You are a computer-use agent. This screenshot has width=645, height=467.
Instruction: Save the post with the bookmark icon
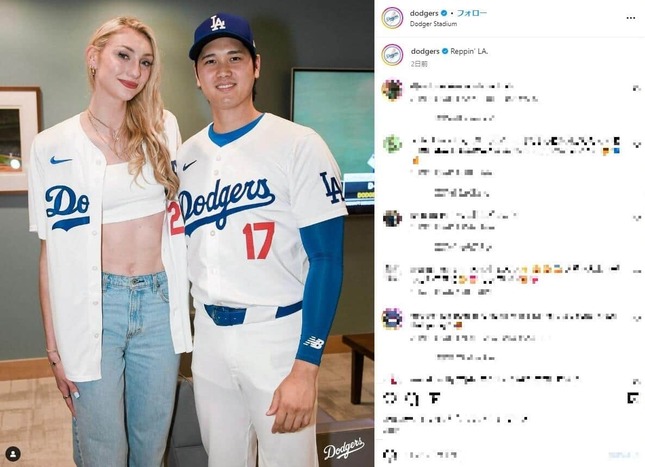(633, 398)
